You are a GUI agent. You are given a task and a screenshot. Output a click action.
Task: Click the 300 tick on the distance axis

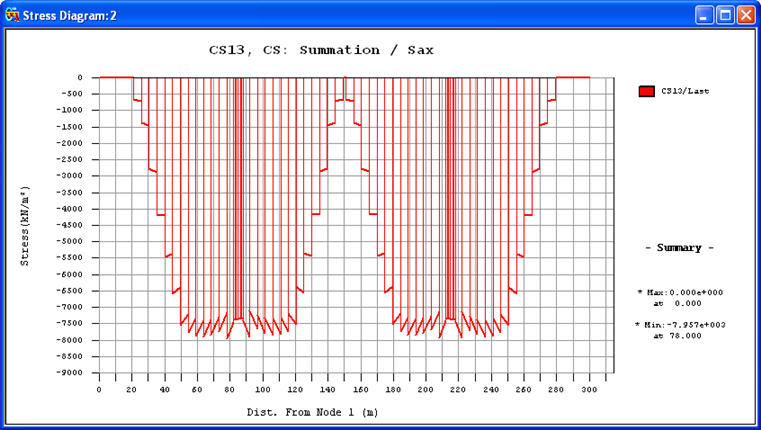click(x=588, y=389)
